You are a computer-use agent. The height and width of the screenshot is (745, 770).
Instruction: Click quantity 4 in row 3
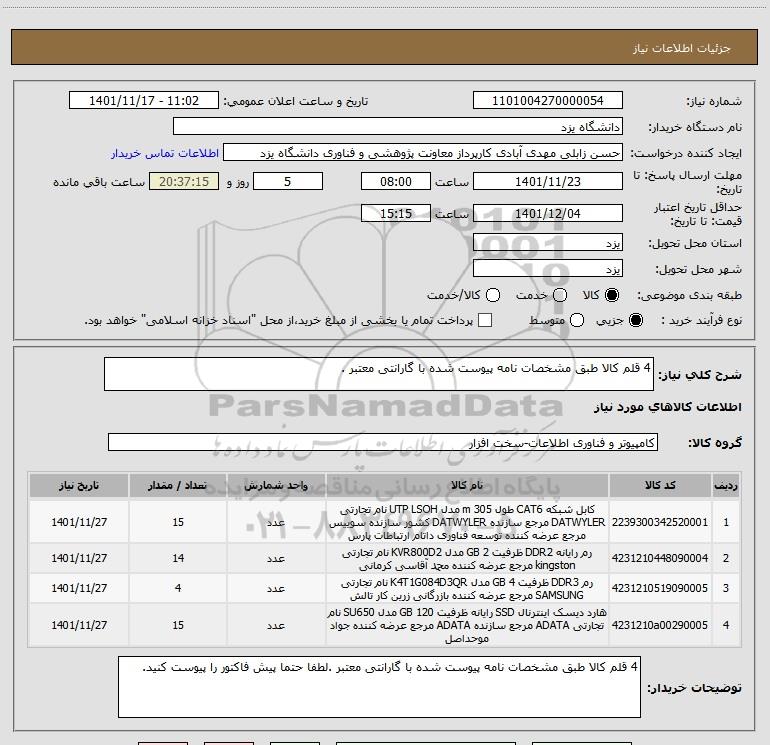tap(178, 588)
